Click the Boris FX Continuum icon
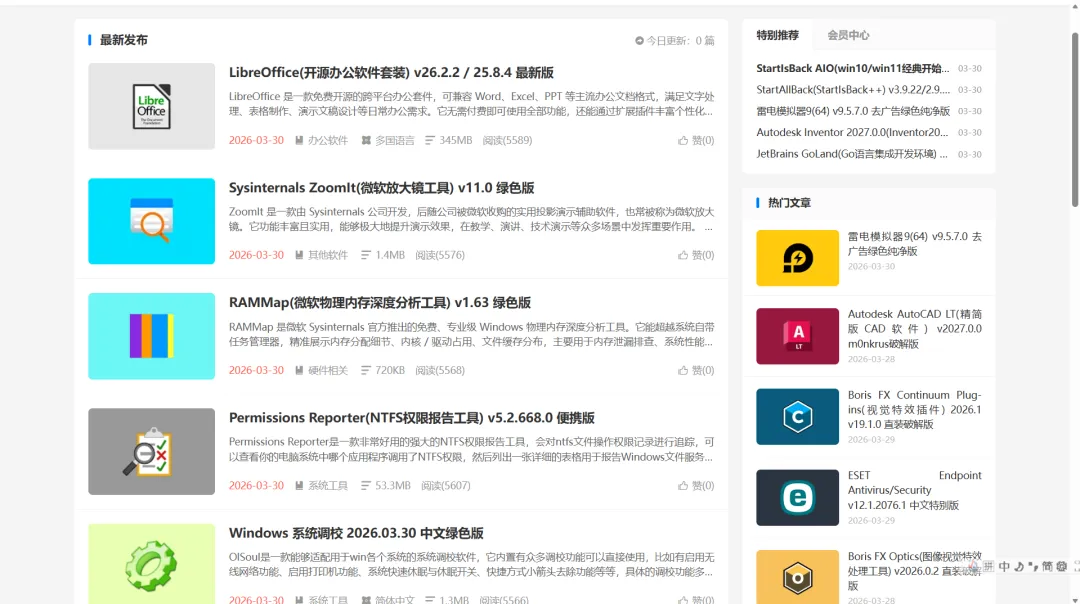This screenshot has width=1080, height=604. coord(798,417)
